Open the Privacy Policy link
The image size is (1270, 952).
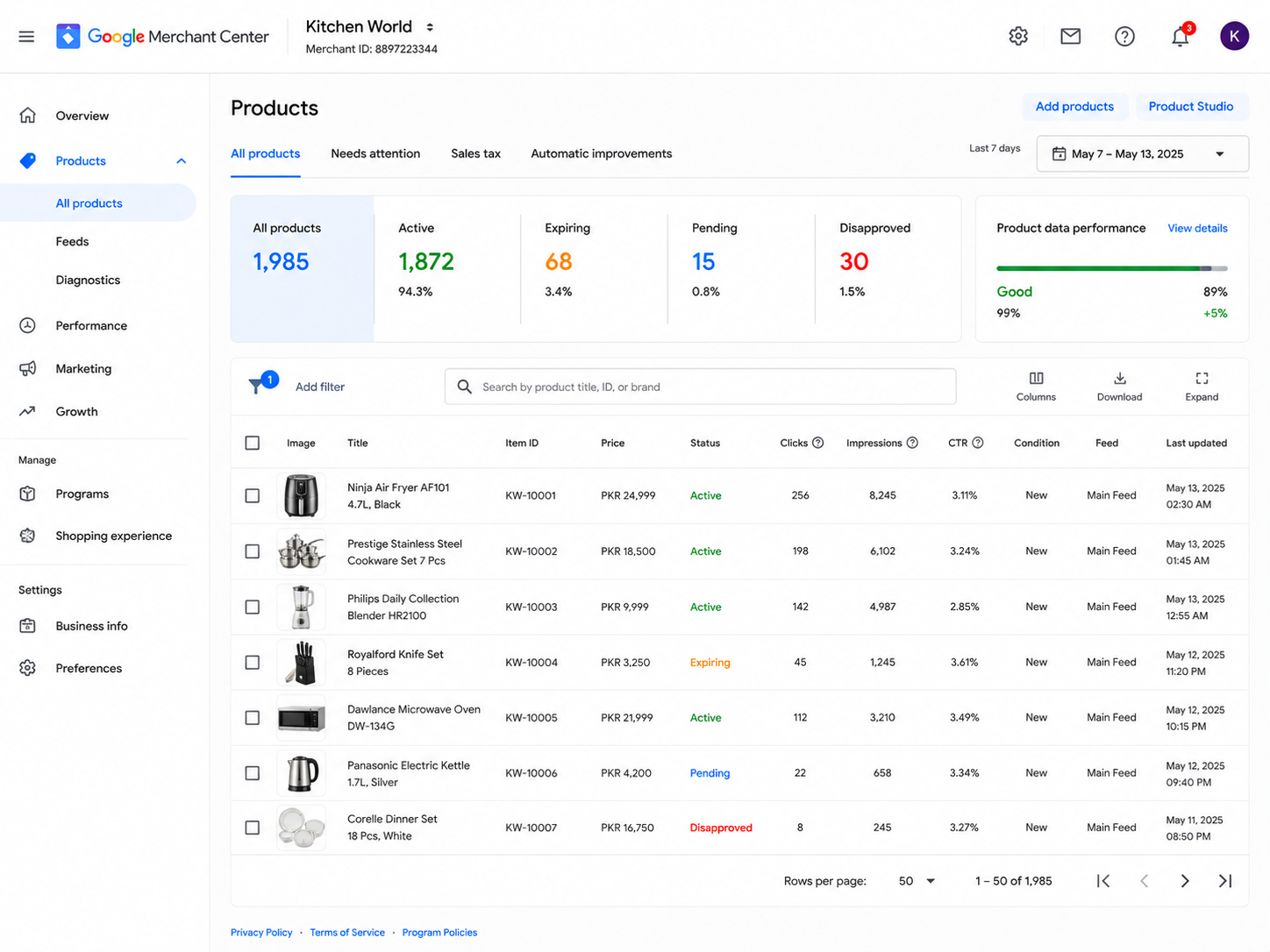pyautogui.click(x=261, y=933)
